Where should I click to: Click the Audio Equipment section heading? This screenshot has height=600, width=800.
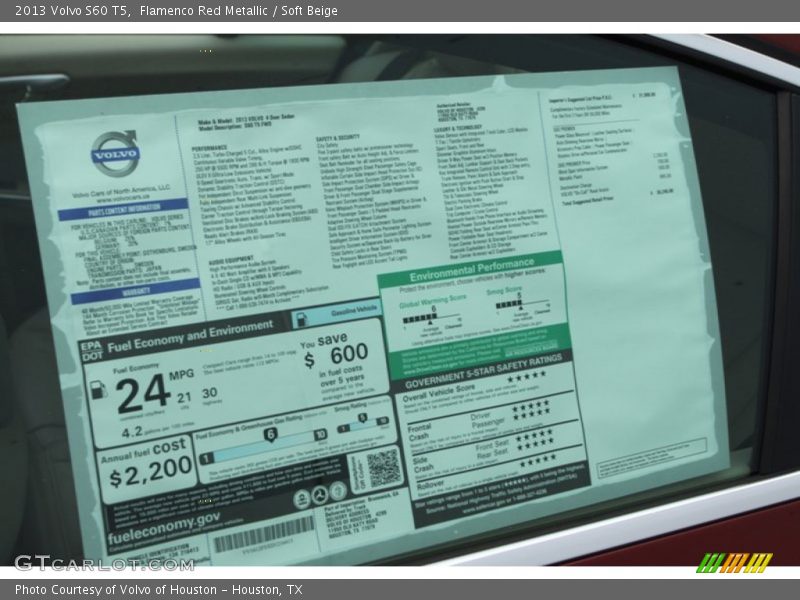[231, 261]
